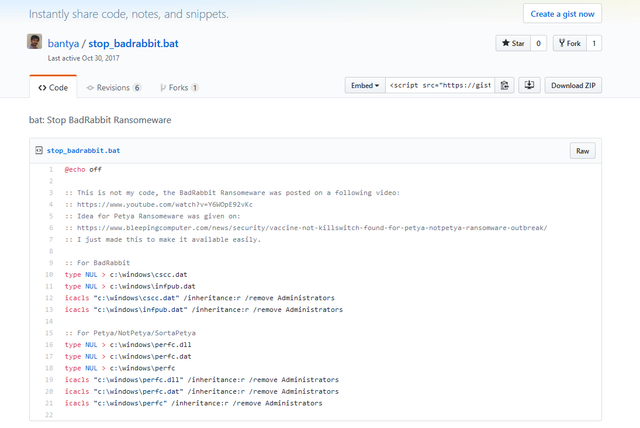The image size is (640, 428).
Task: Click the youtube.com URL comment line
Action: point(159,204)
